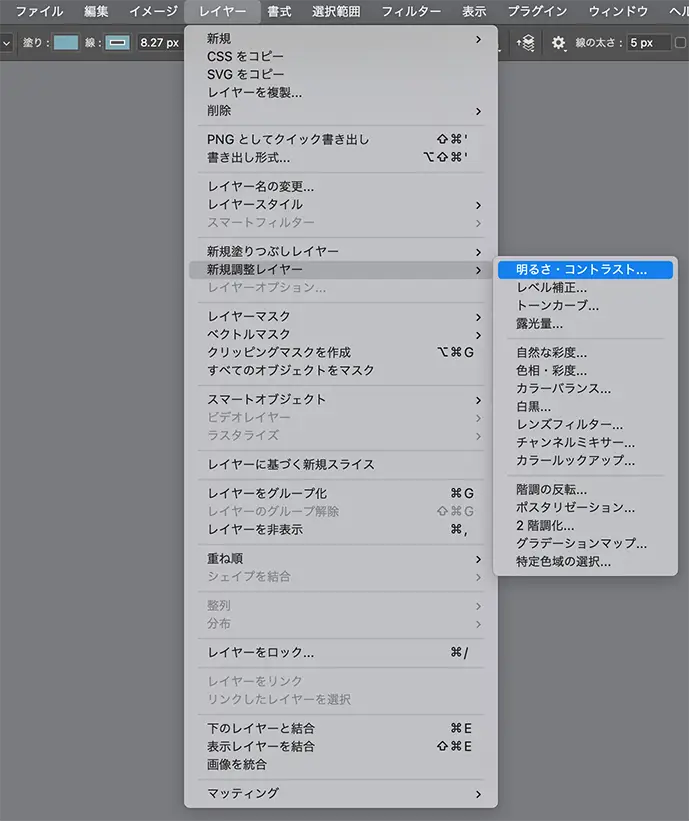Choose PNG としてクイック書き出し
This screenshot has width=689, height=821.
[x=341, y=139]
